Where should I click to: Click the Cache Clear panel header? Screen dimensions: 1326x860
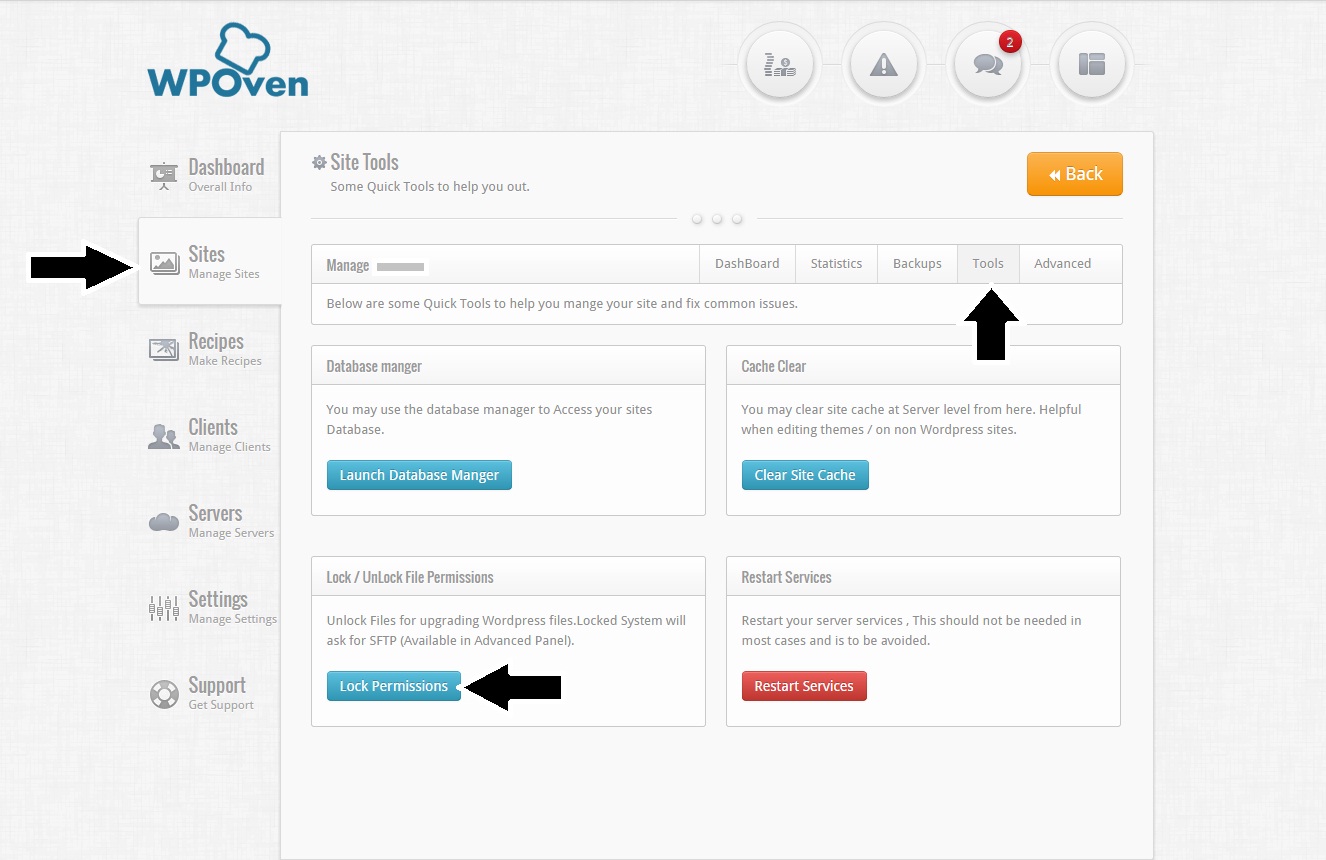click(923, 366)
